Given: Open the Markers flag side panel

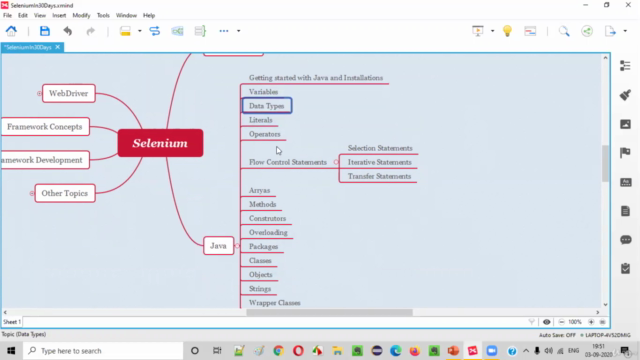Looking at the screenshot, I should pyautogui.click(x=625, y=153).
